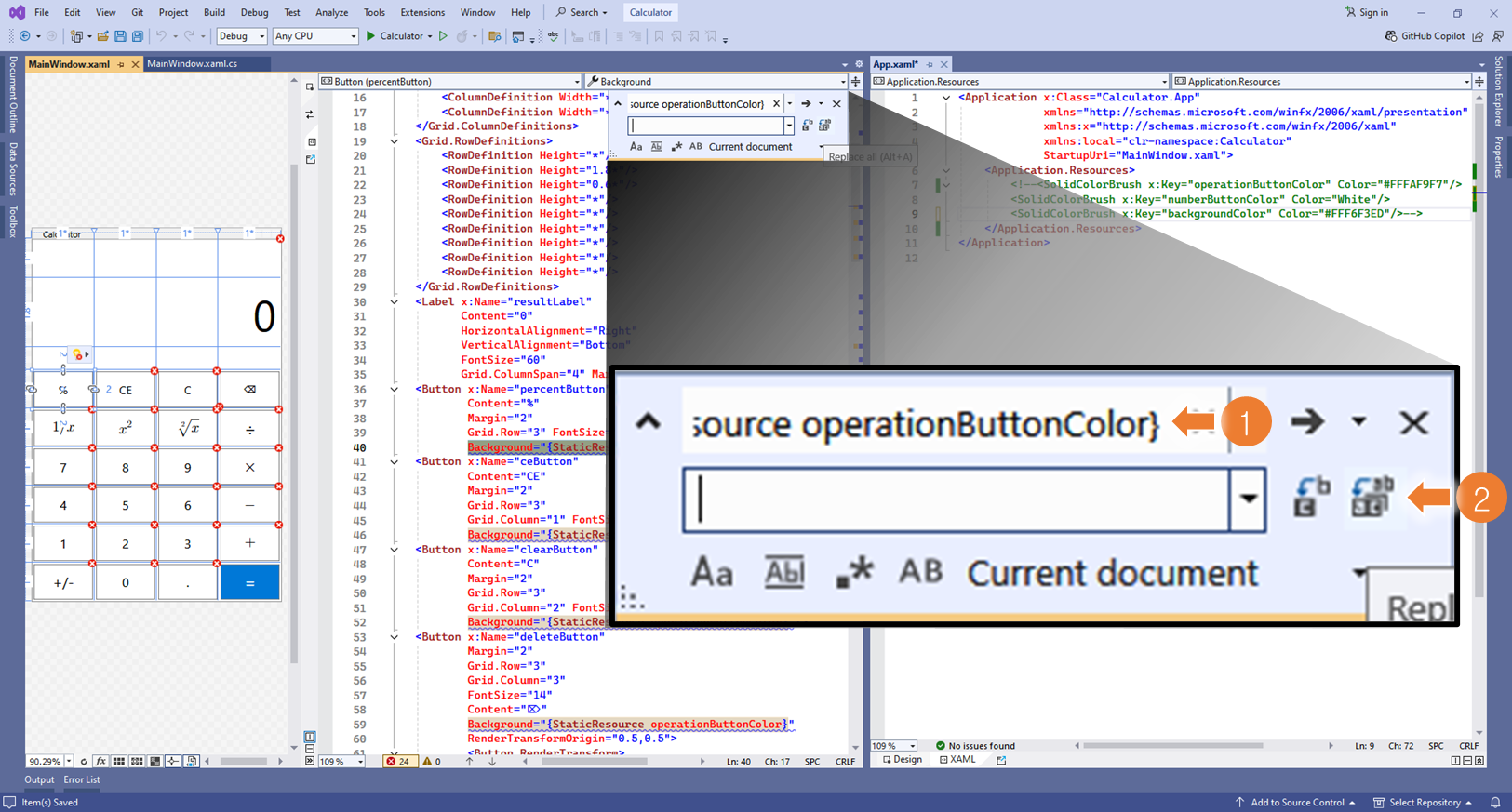Click the red error count 24 indicator
This screenshot has width=1512, height=812.
(x=399, y=761)
